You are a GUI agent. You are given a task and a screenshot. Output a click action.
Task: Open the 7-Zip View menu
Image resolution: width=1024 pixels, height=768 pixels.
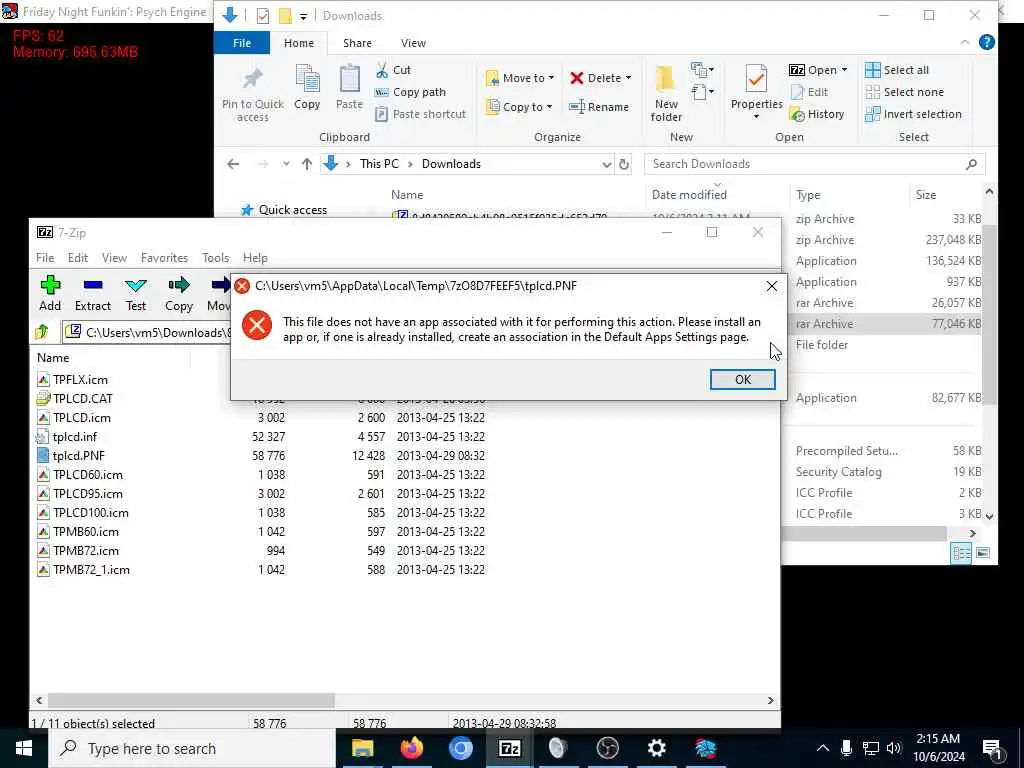(114, 258)
